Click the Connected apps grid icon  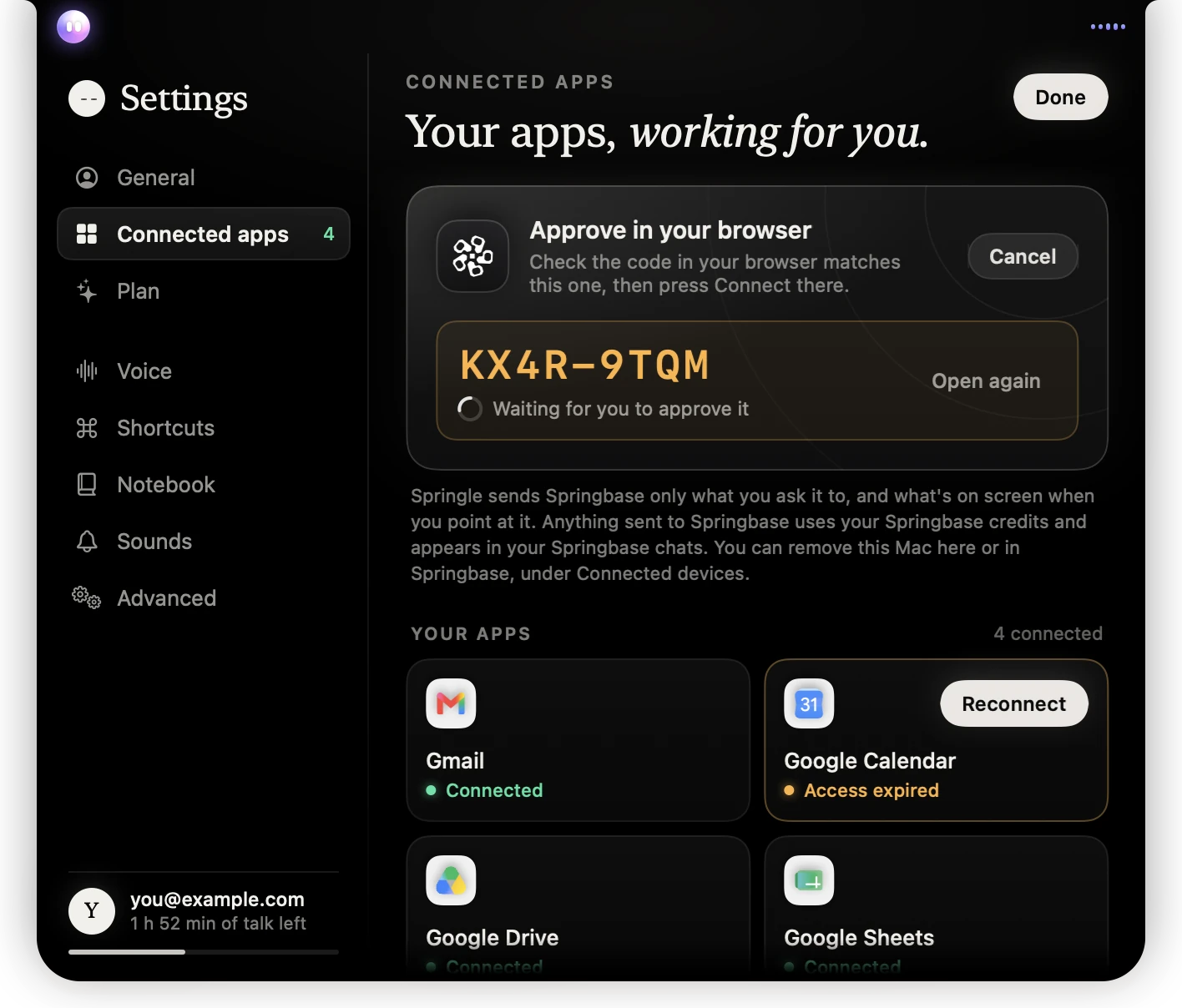tap(87, 234)
